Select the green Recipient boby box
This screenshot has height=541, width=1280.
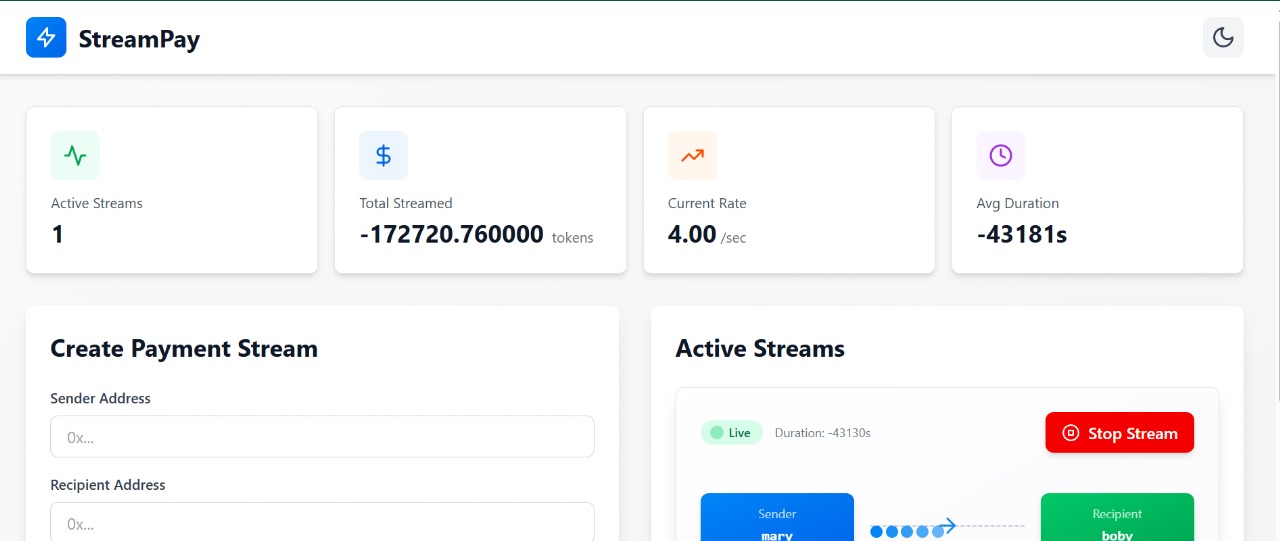(x=1117, y=517)
